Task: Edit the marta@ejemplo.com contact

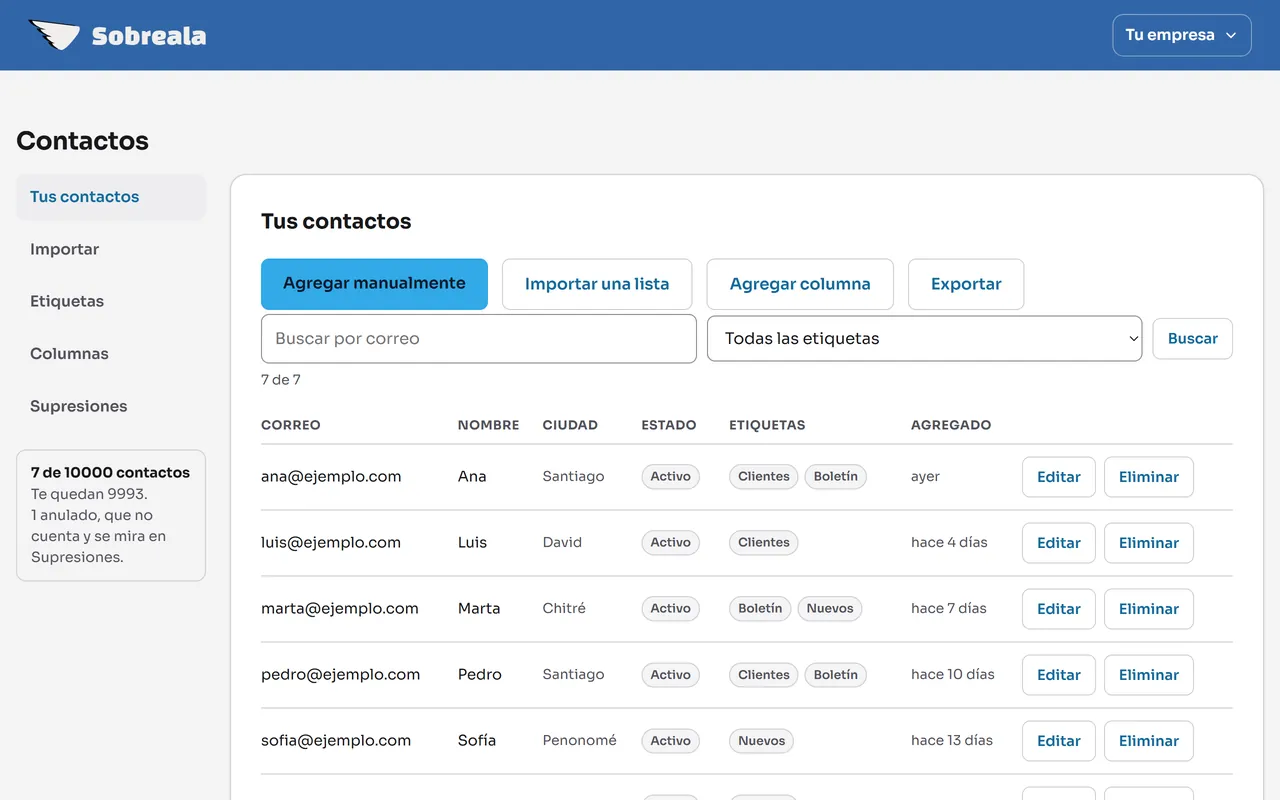Action: point(1058,609)
